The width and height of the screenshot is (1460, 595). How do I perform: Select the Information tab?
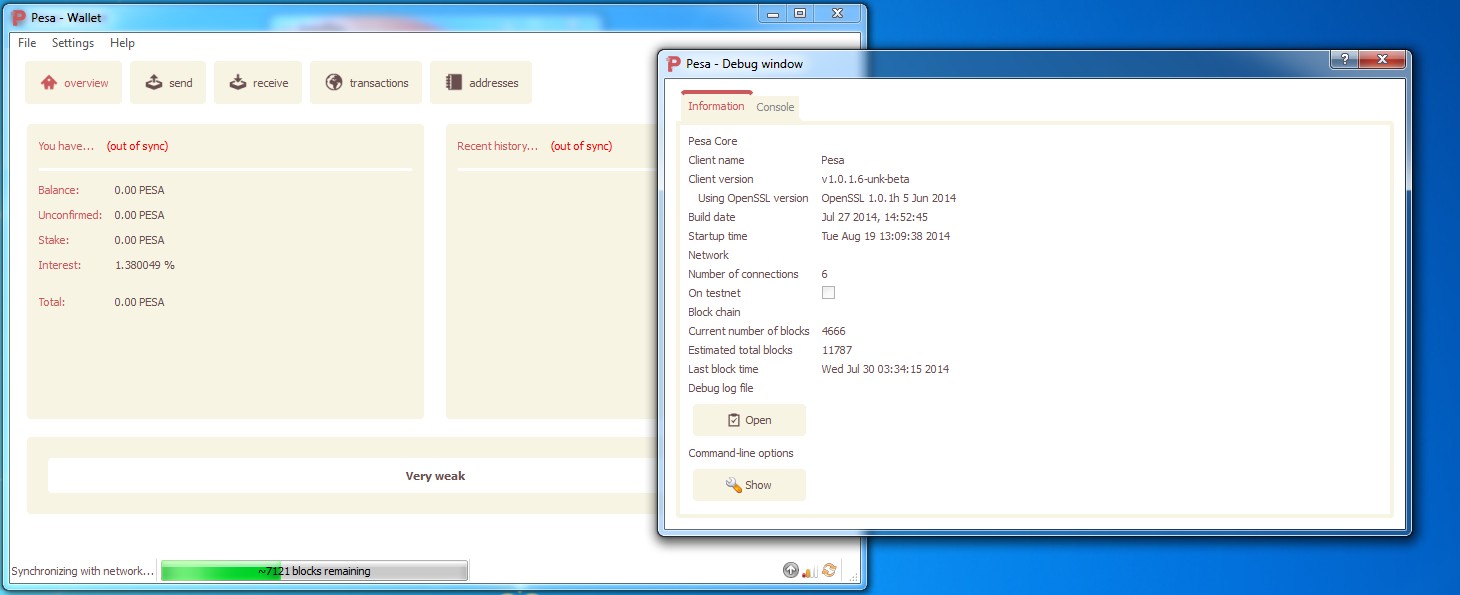tap(716, 106)
